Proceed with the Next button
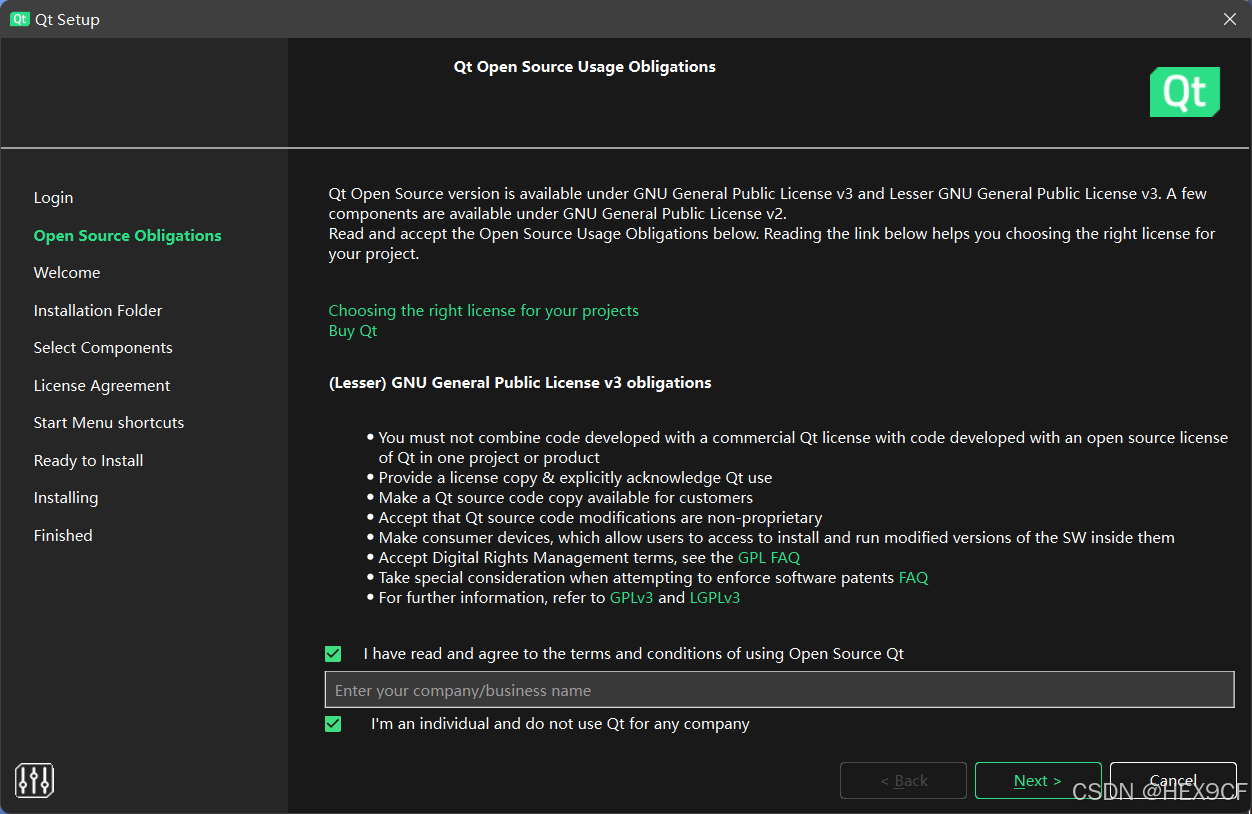The width and height of the screenshot is (1252, 814). click(1037, 781)
